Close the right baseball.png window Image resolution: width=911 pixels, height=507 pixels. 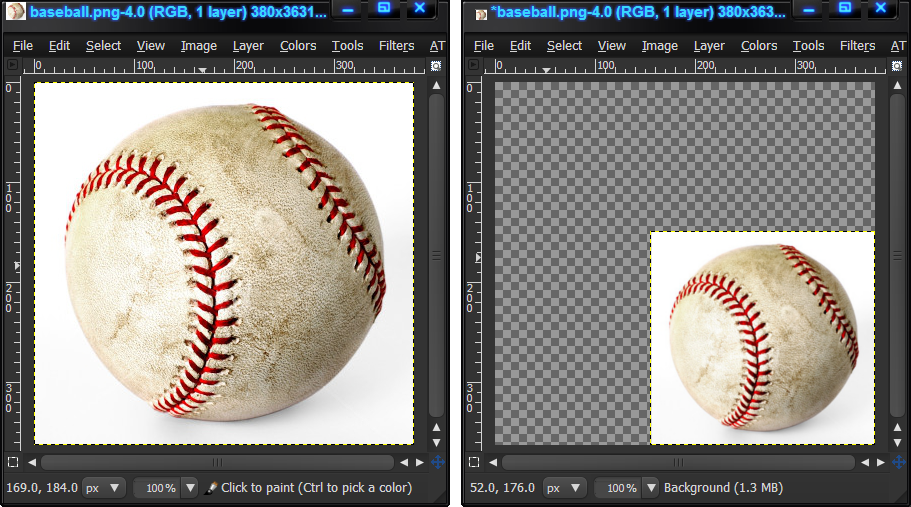881,8
